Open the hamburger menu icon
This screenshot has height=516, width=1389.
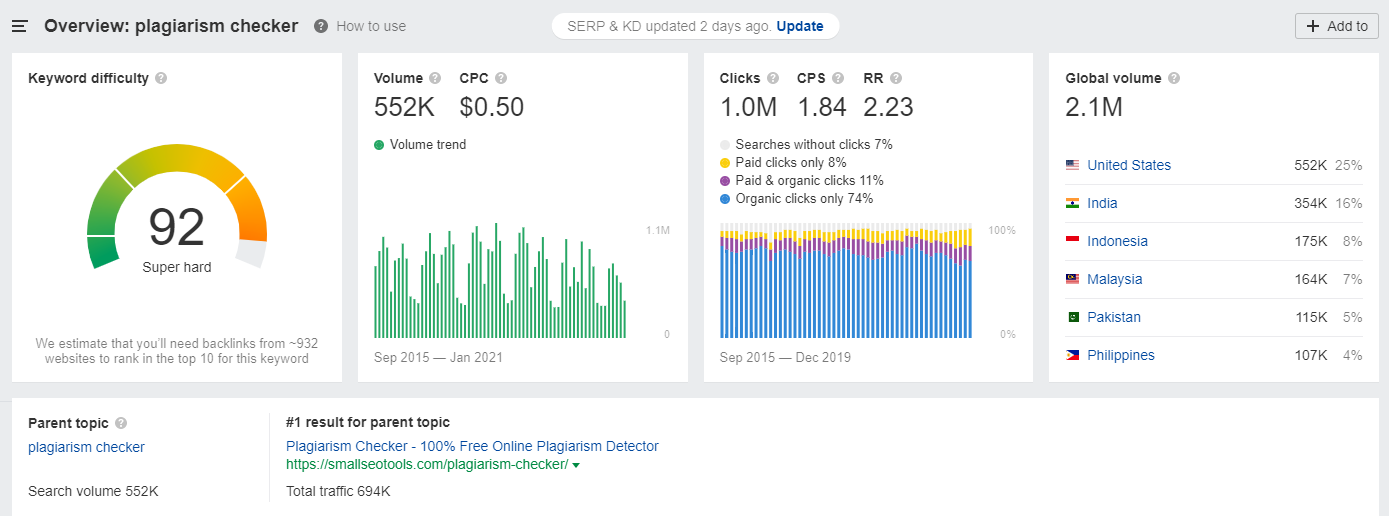pos(20,26)
